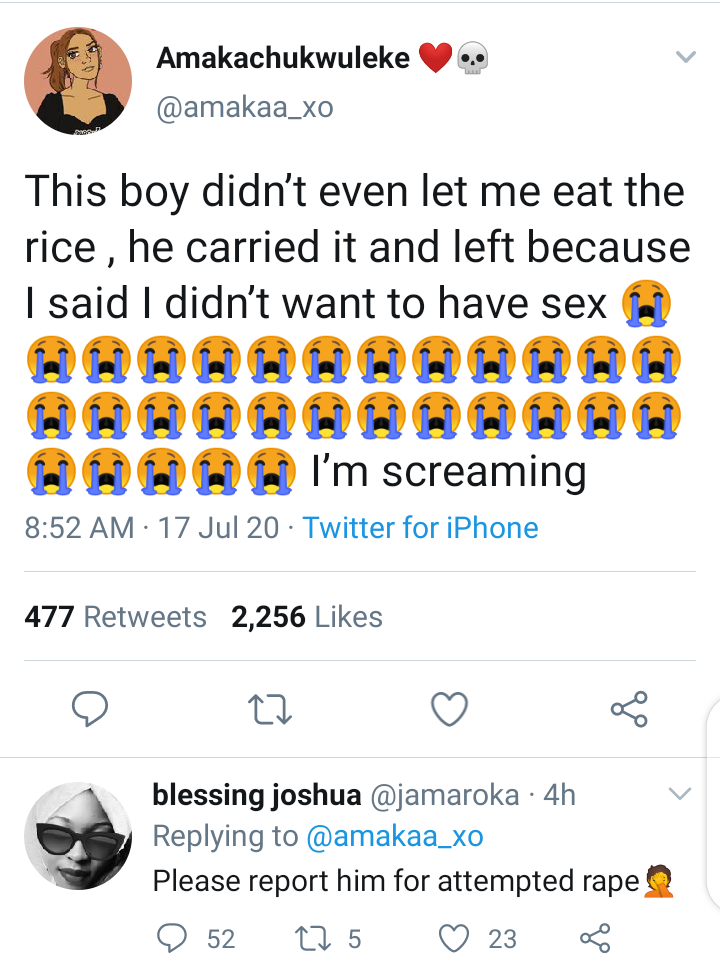Open the Twitter for iPhone link
This screenshot has height=966, width=720.
(420, 528)
